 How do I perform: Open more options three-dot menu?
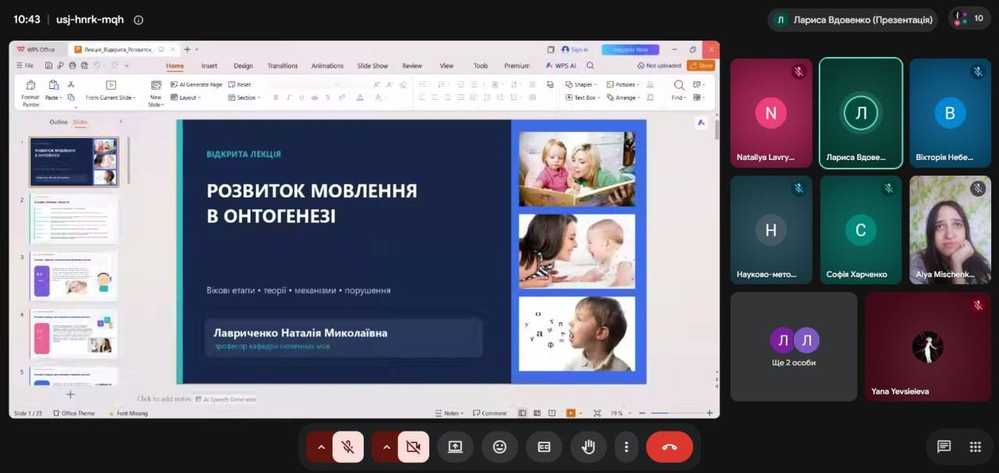pos(627,447)
